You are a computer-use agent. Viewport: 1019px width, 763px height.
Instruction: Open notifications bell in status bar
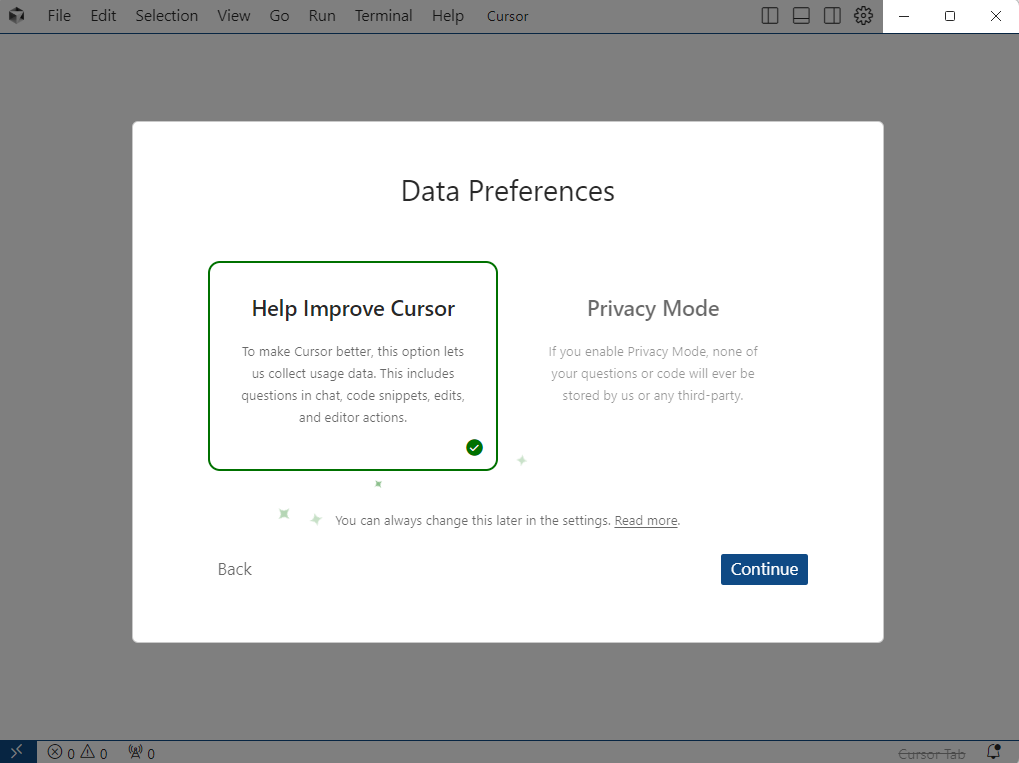coord(994,752)
